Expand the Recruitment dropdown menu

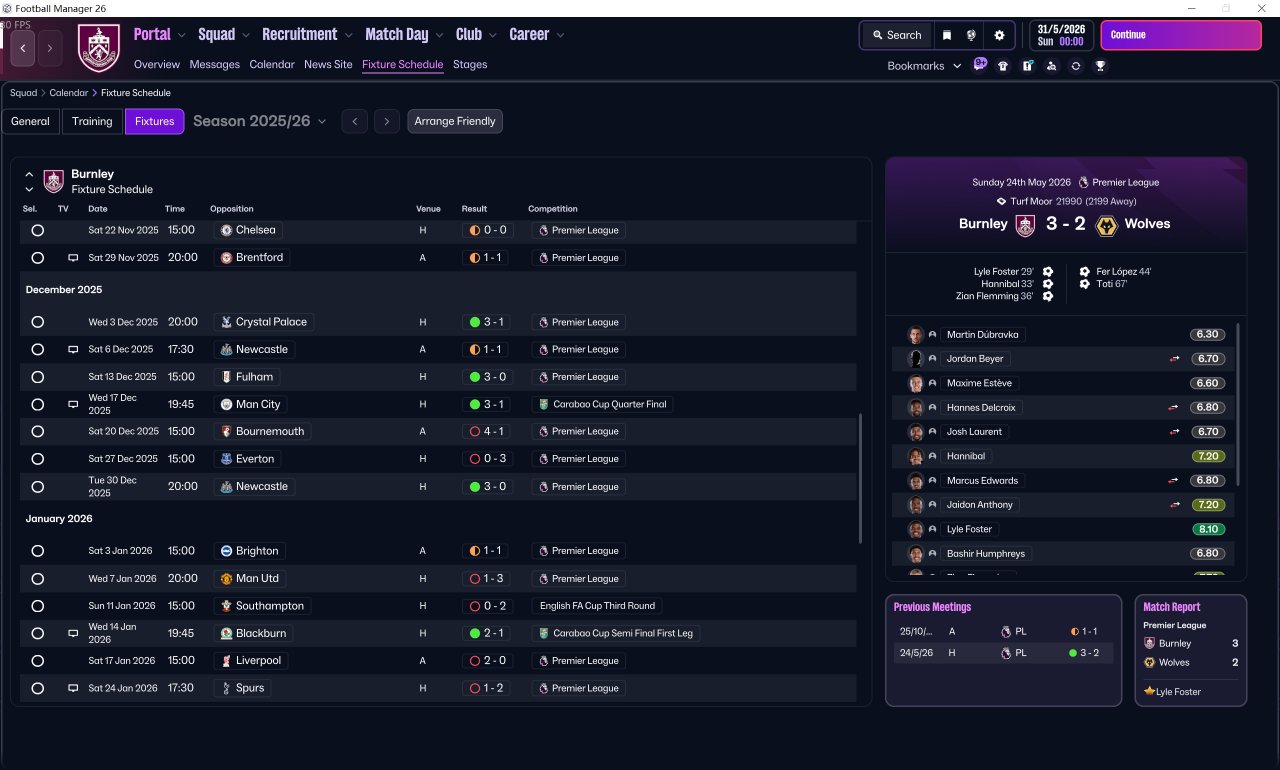308,34
